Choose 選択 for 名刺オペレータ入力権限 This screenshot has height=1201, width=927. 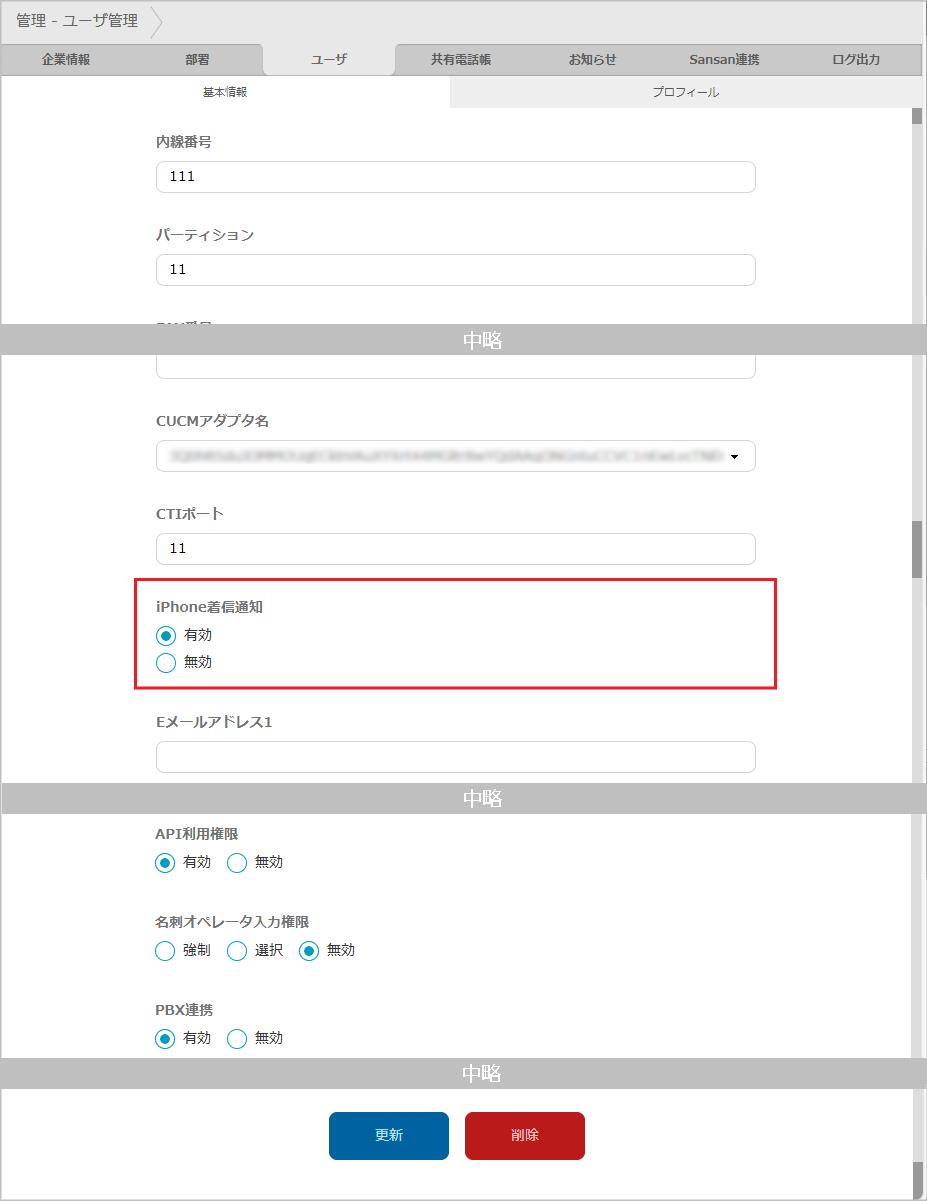pyautogui.click(x=237, y=951)
